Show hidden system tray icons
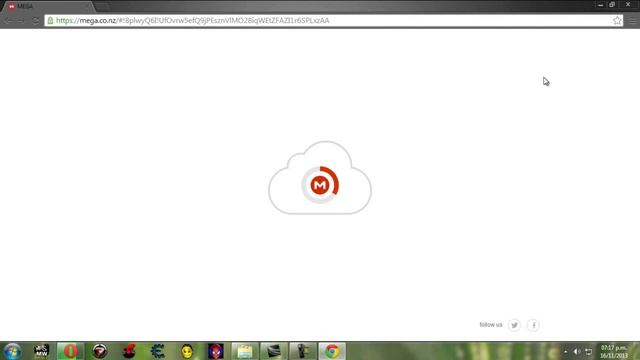Image resolution: width=640 pixels, height=360 pixels. [566, 351]
